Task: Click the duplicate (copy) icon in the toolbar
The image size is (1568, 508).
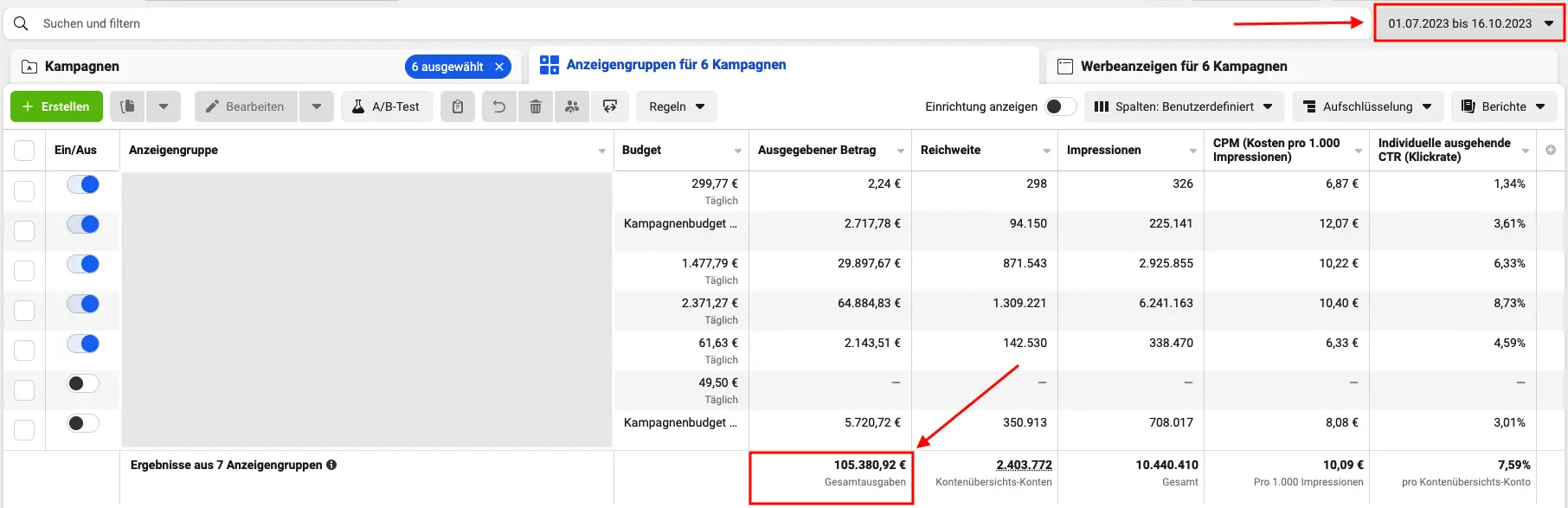Action: (x=127, y=106)
